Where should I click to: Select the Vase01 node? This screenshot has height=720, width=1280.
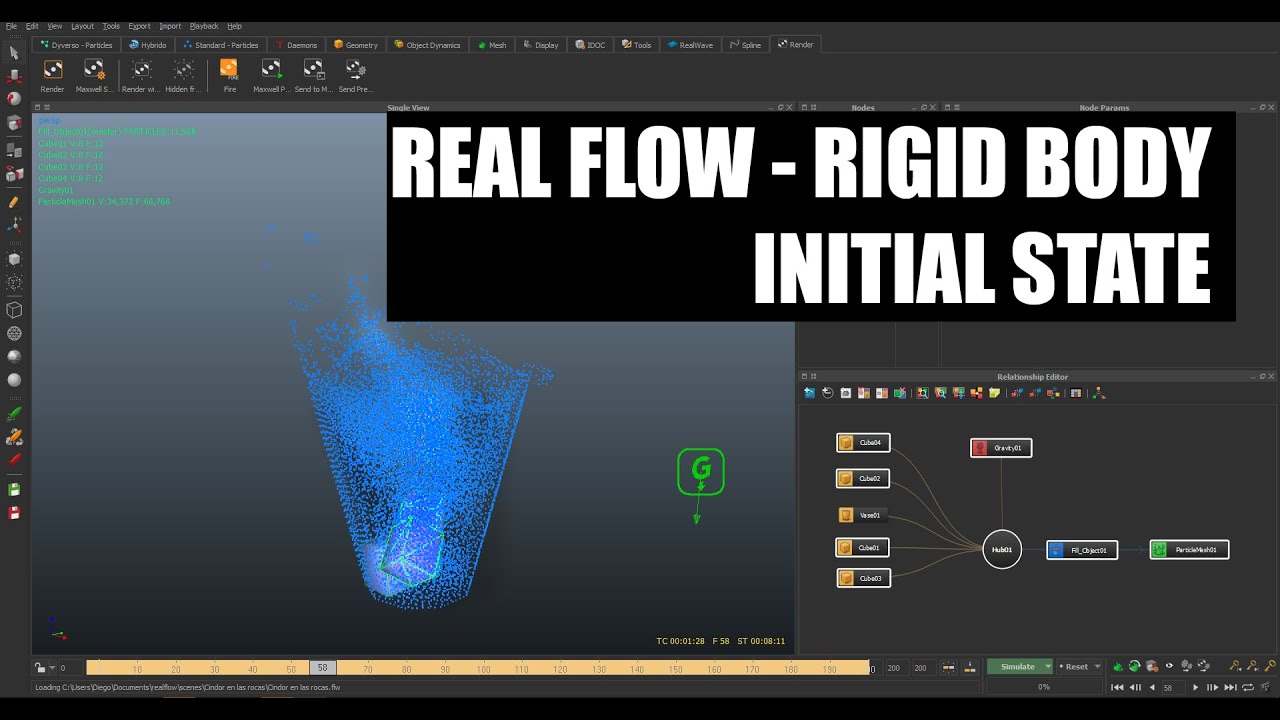863,515
